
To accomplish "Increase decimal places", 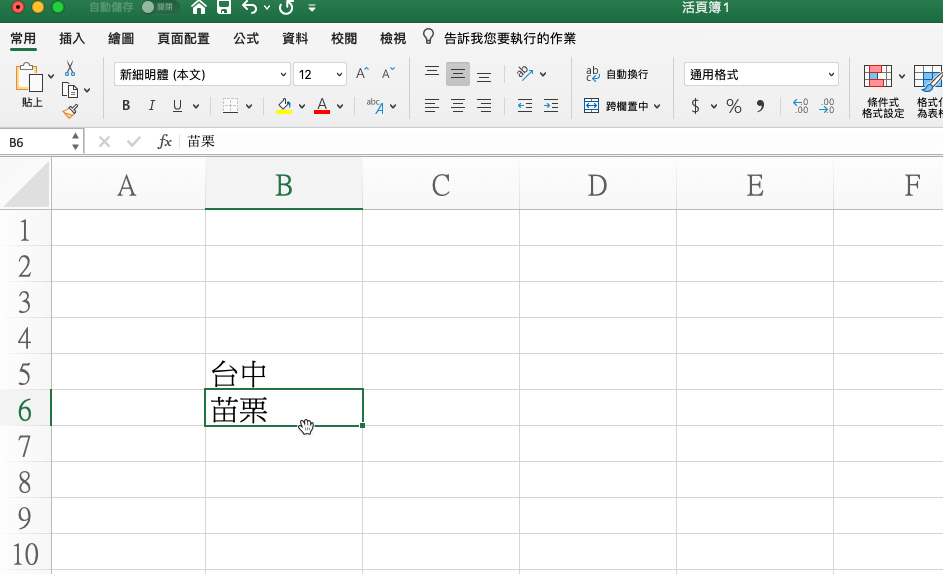I will pos(800,106).
